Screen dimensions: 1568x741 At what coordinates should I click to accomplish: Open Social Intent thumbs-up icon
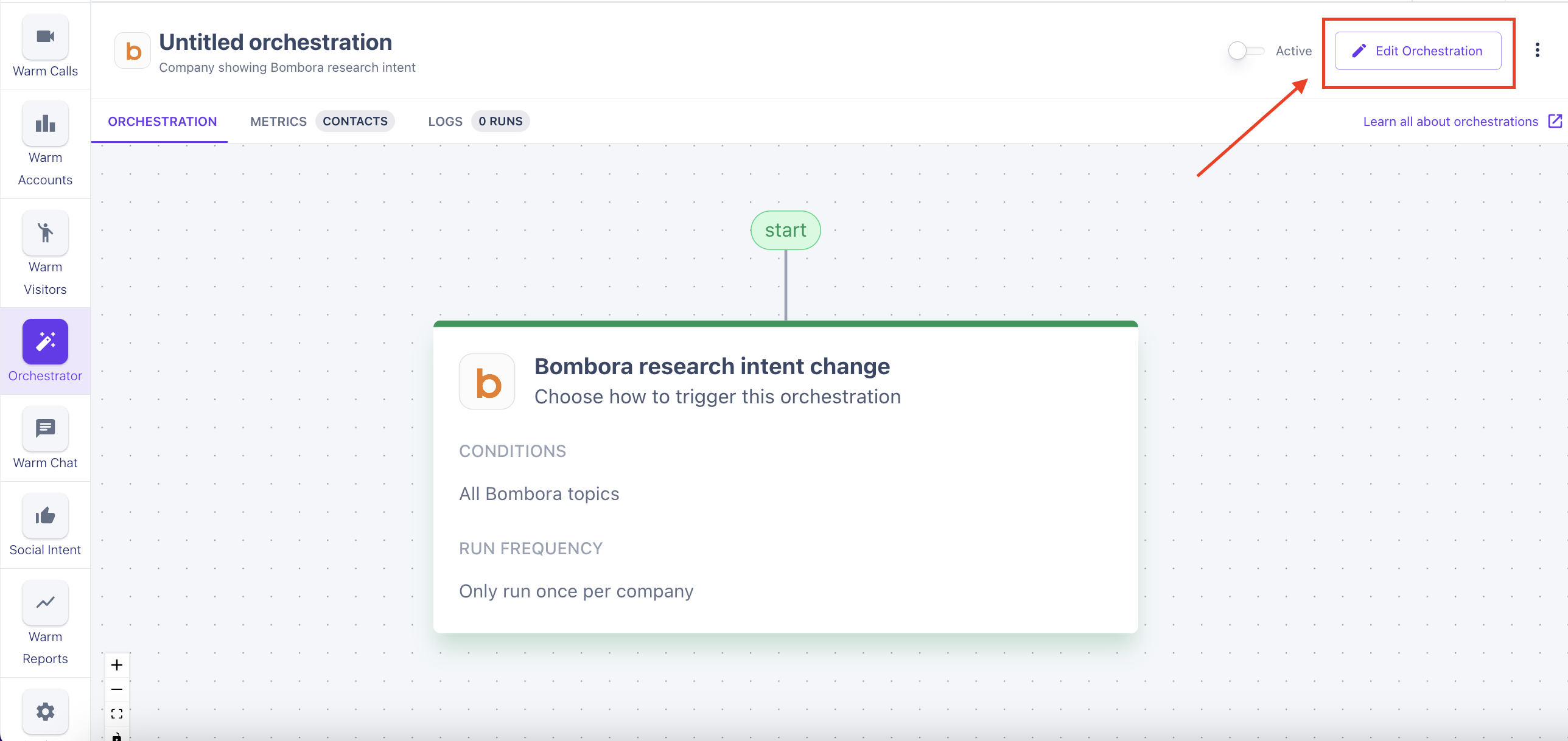coord(46,516)
